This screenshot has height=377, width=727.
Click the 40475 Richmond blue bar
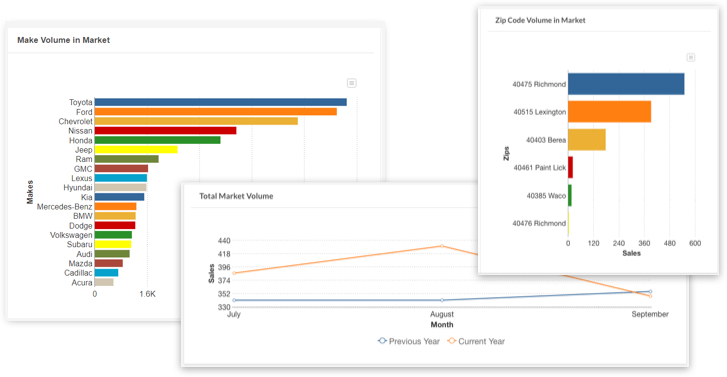click(x=626, y=84)
